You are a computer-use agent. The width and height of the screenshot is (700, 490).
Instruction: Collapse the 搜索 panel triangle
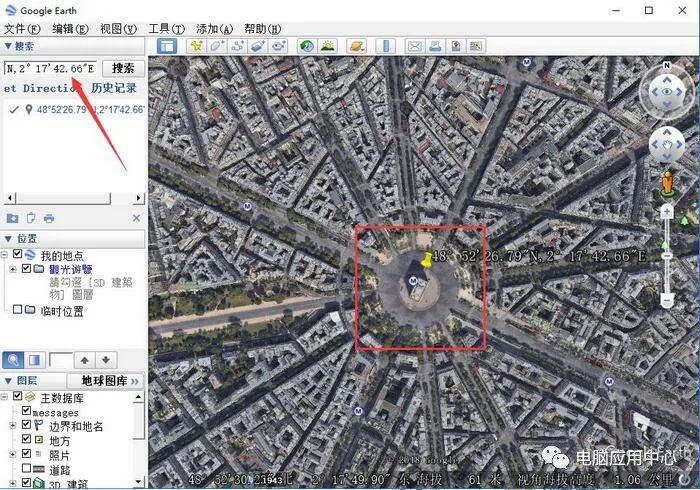click(x=8, y=46)
